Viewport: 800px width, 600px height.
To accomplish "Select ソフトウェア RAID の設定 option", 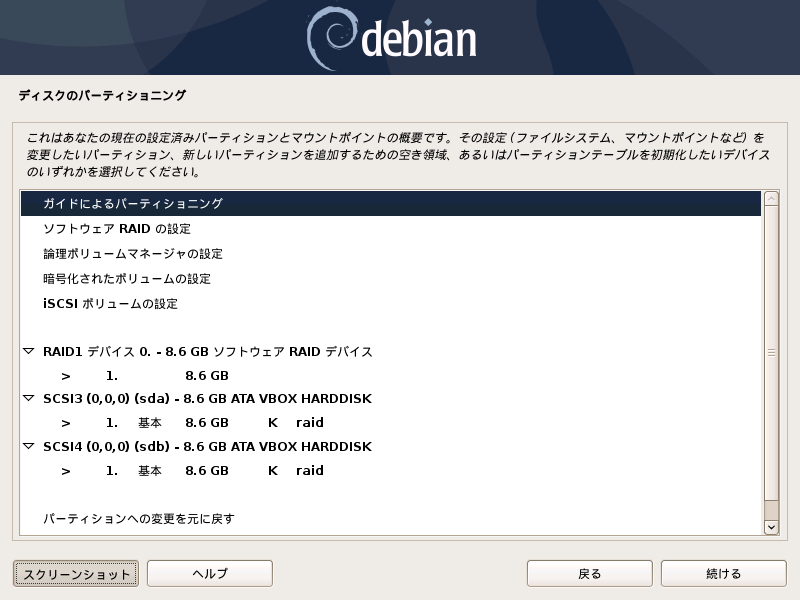I will [x=391, y=229].
